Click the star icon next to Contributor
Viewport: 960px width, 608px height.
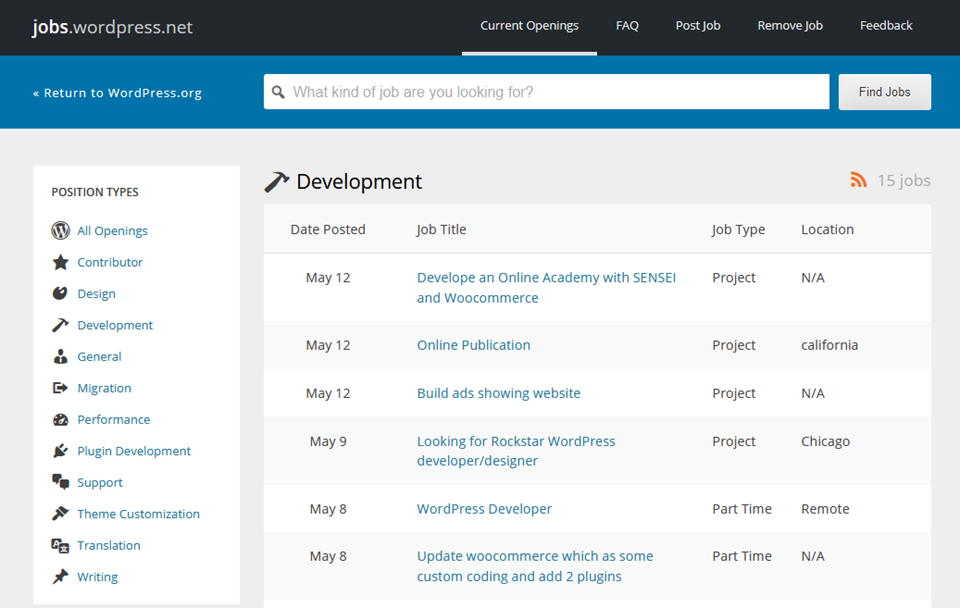pyautogui.click(x=59, y=262)
